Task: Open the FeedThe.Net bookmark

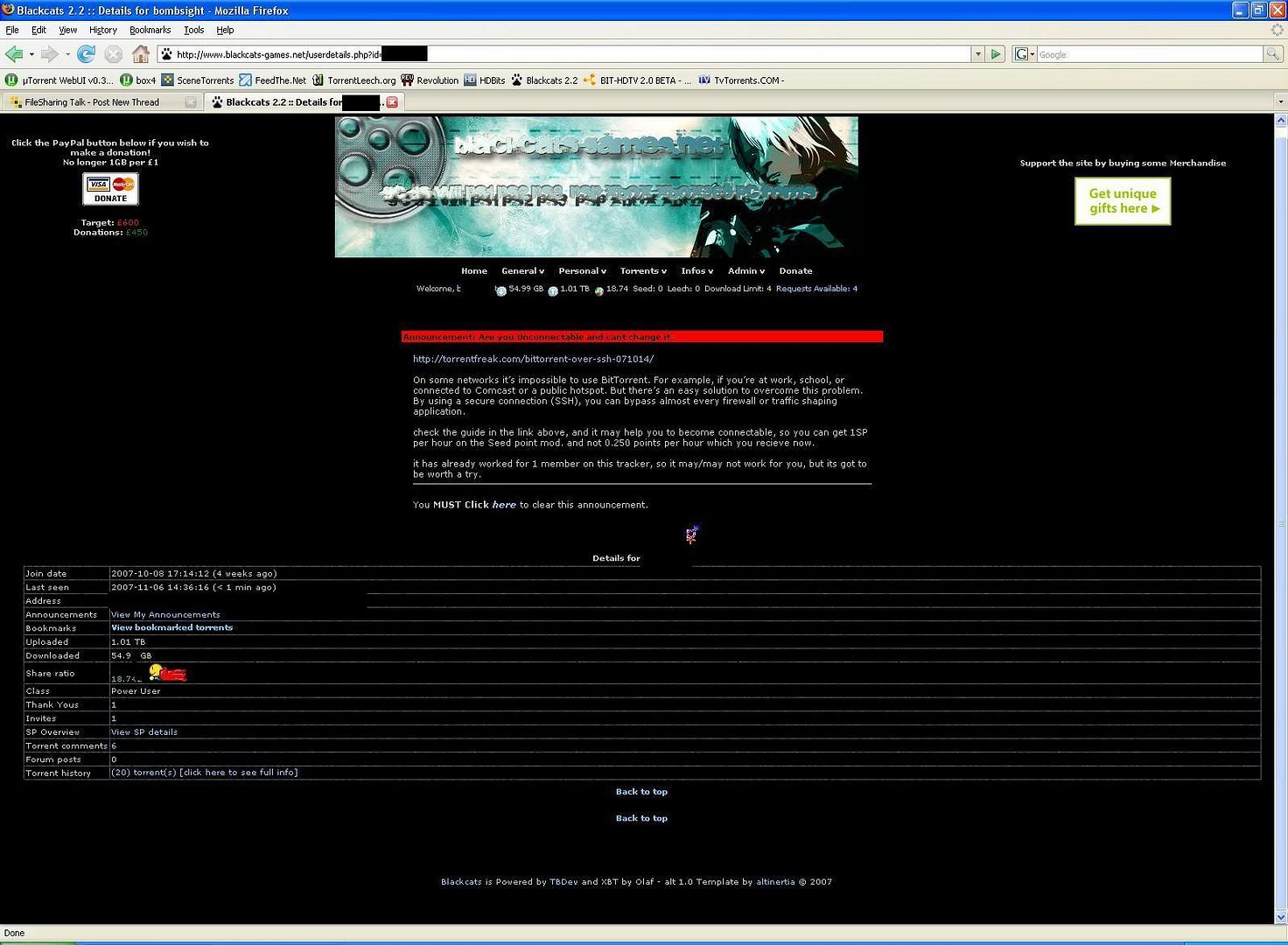Action: [273, 80]
